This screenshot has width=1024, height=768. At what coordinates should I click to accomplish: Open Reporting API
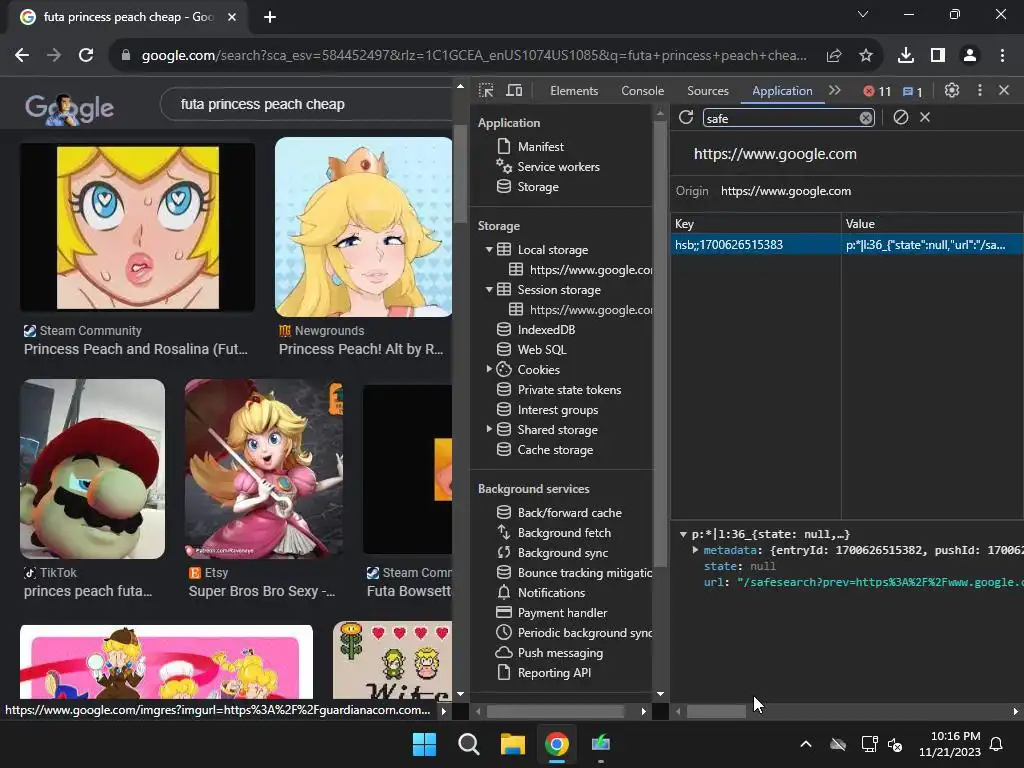[x=554, y=673]
